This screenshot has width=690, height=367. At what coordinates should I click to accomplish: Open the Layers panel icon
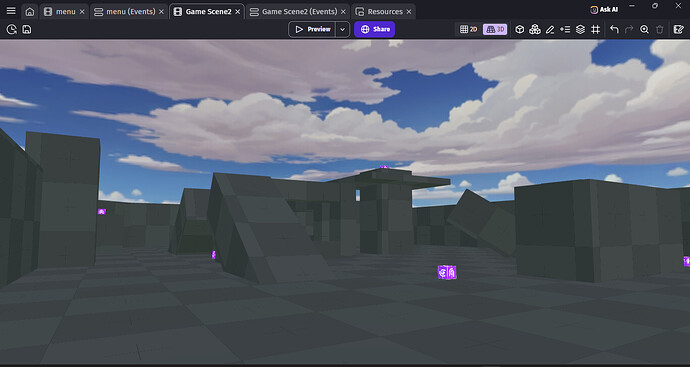[580, 29]
